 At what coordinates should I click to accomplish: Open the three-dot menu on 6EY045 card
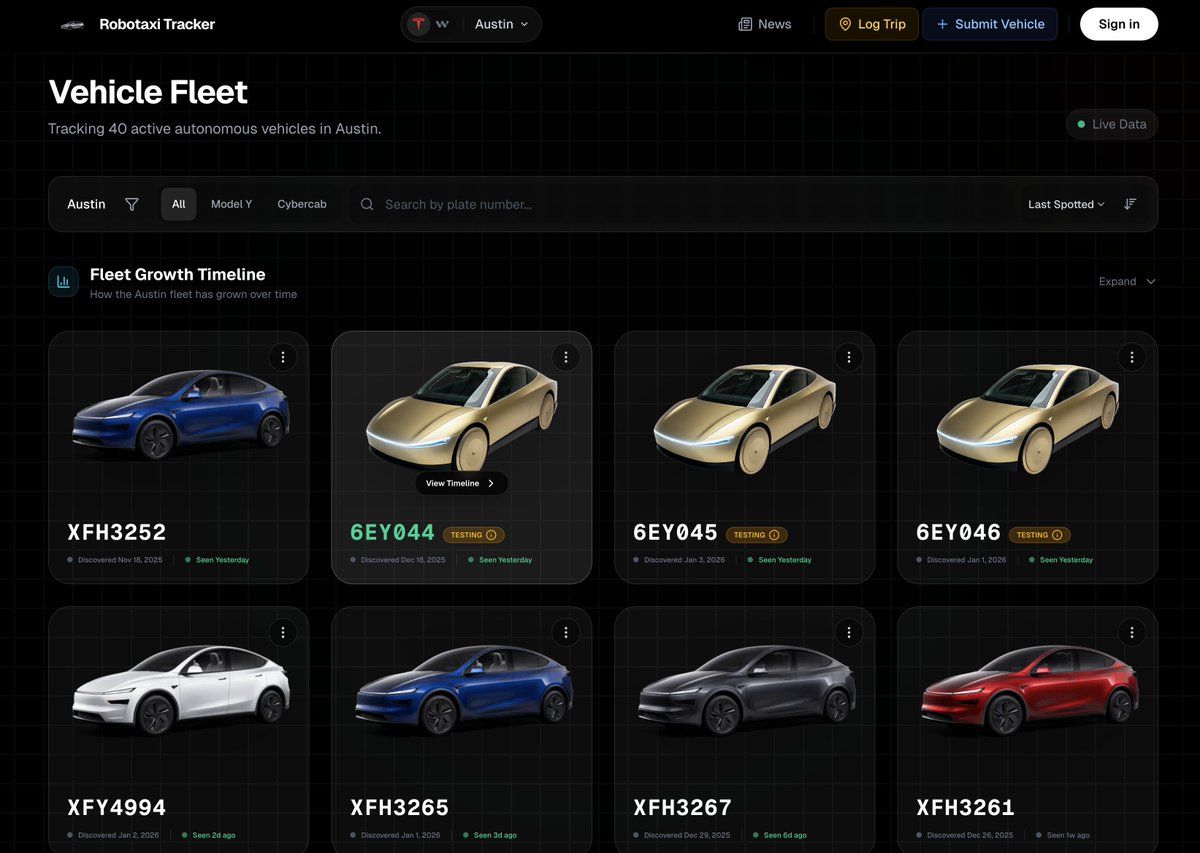(849, 357)
